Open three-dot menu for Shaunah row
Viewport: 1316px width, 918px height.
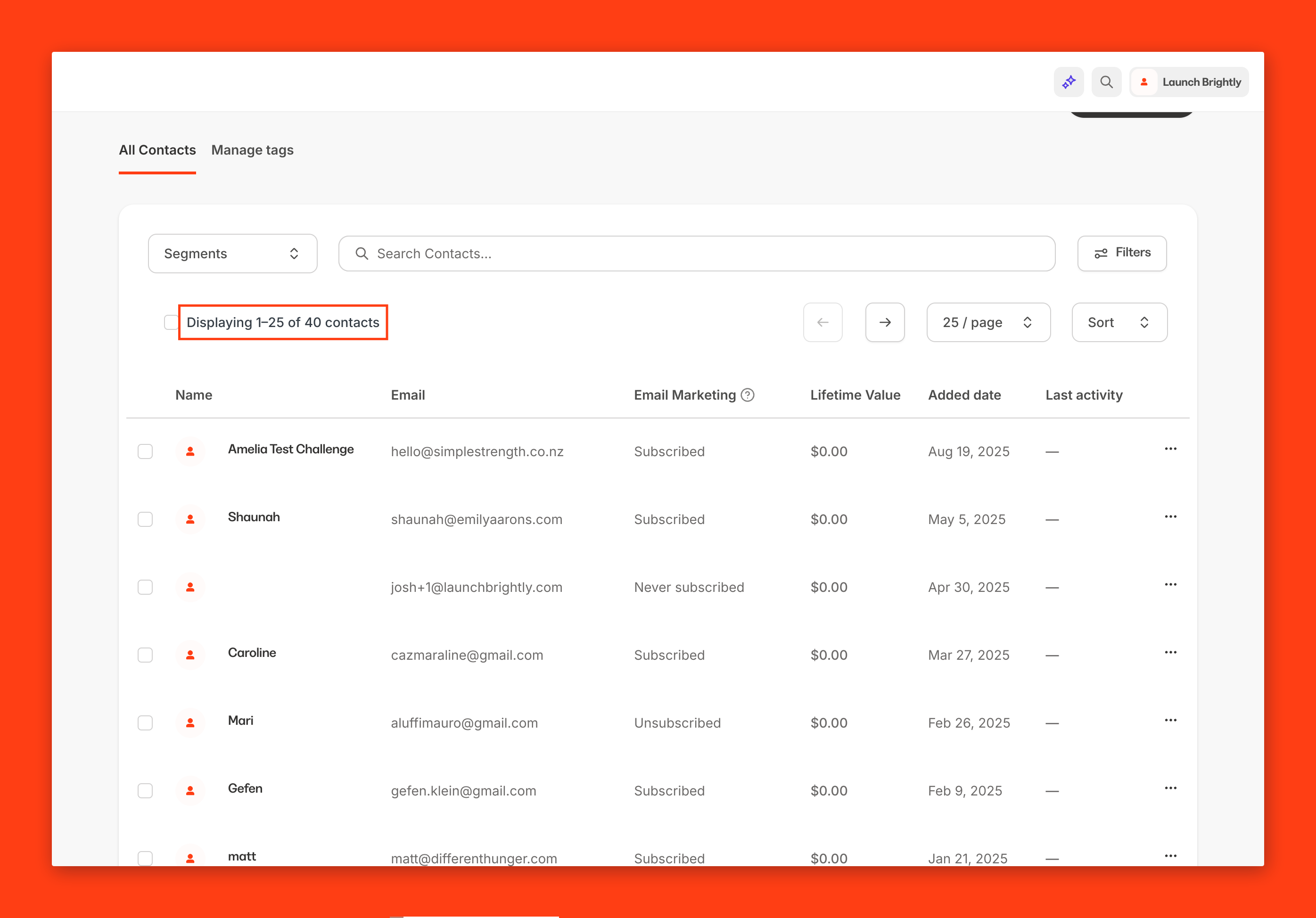(1170, 517)
